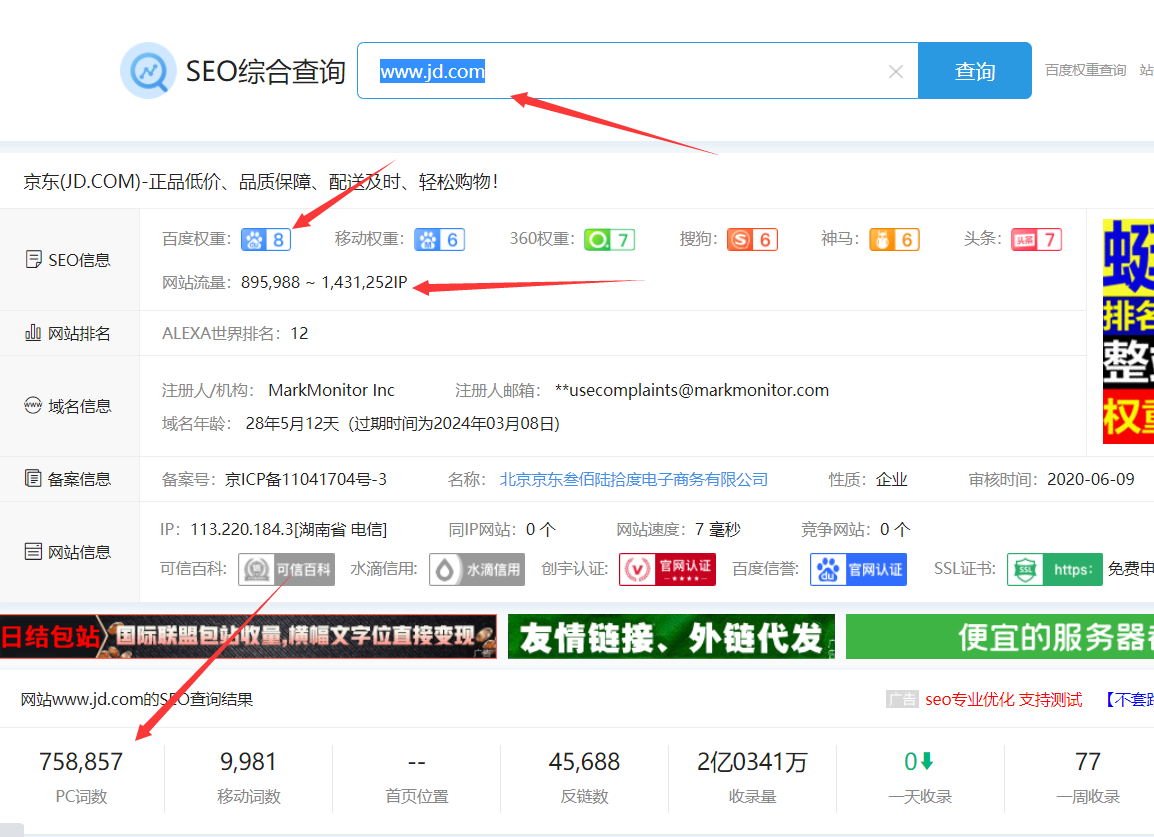Screen dimensions: 1154x837
Task: Open the seo专业优化 支持测试 ad link
Action: (1003, 699)
